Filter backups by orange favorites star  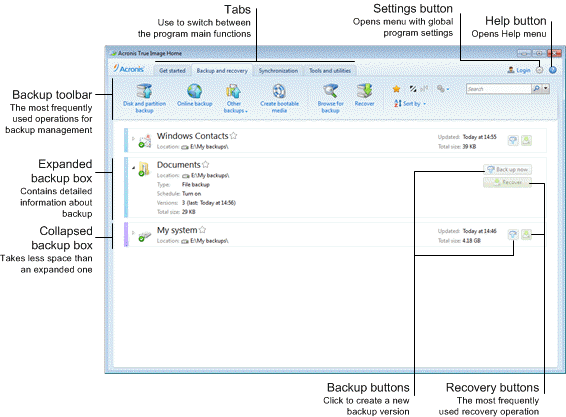[x=396, y=88]
